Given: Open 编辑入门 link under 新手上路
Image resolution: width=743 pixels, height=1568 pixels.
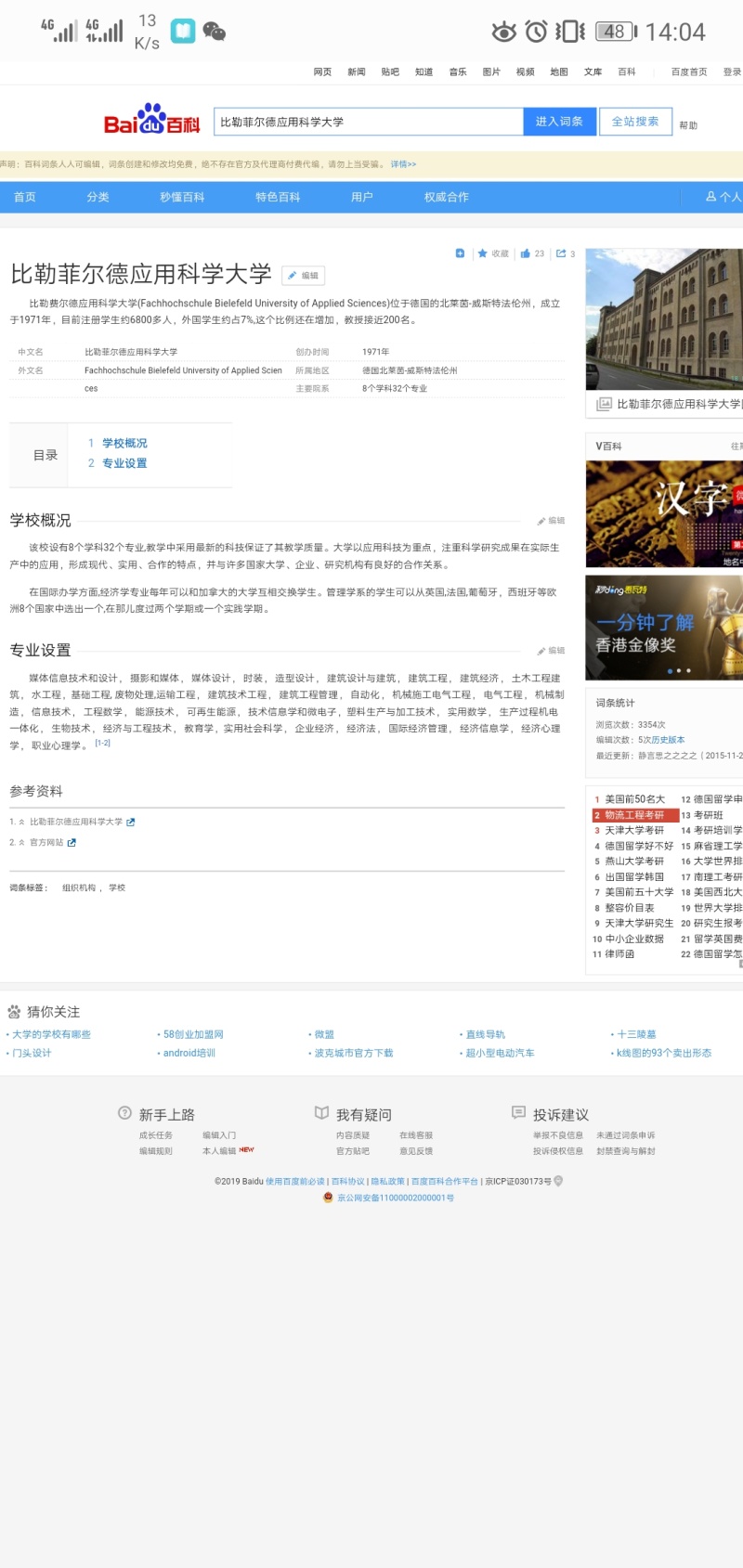Looking at the screenshot, I should coord(219,1135).
